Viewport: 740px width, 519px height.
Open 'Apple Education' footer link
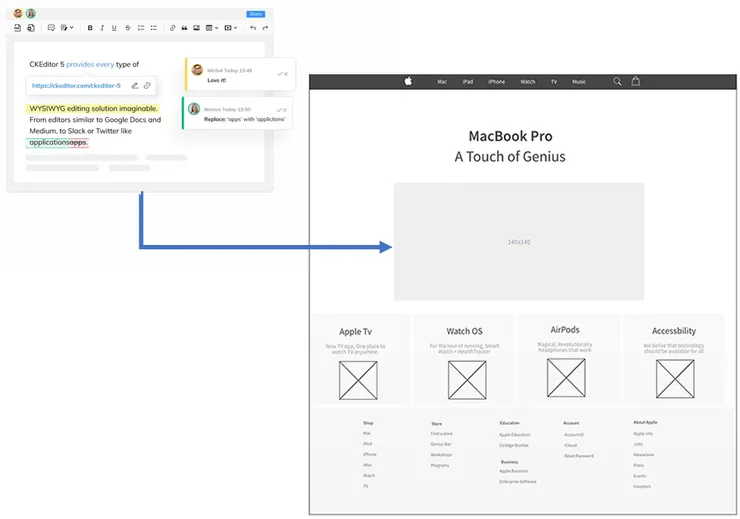click(515, 435)
